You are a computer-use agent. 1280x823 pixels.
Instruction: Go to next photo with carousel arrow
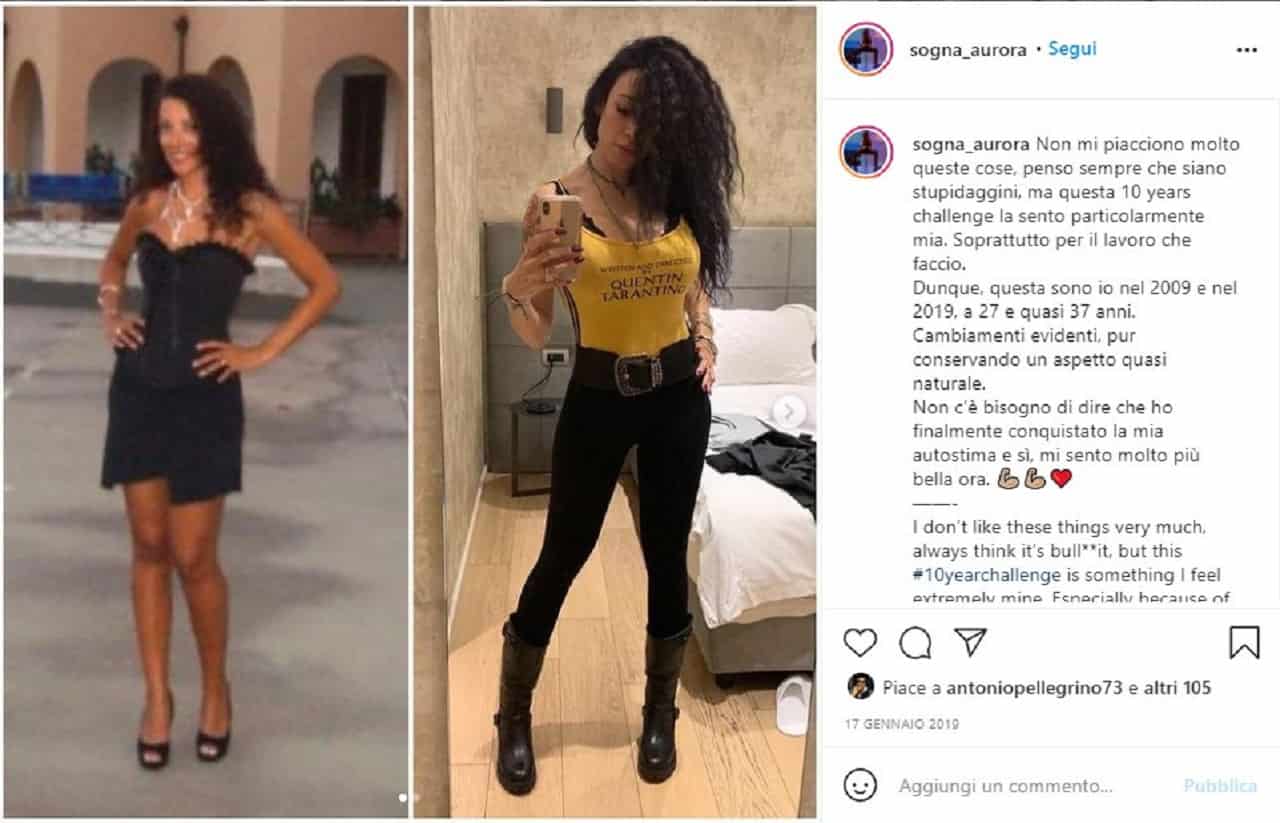(789, 411)
